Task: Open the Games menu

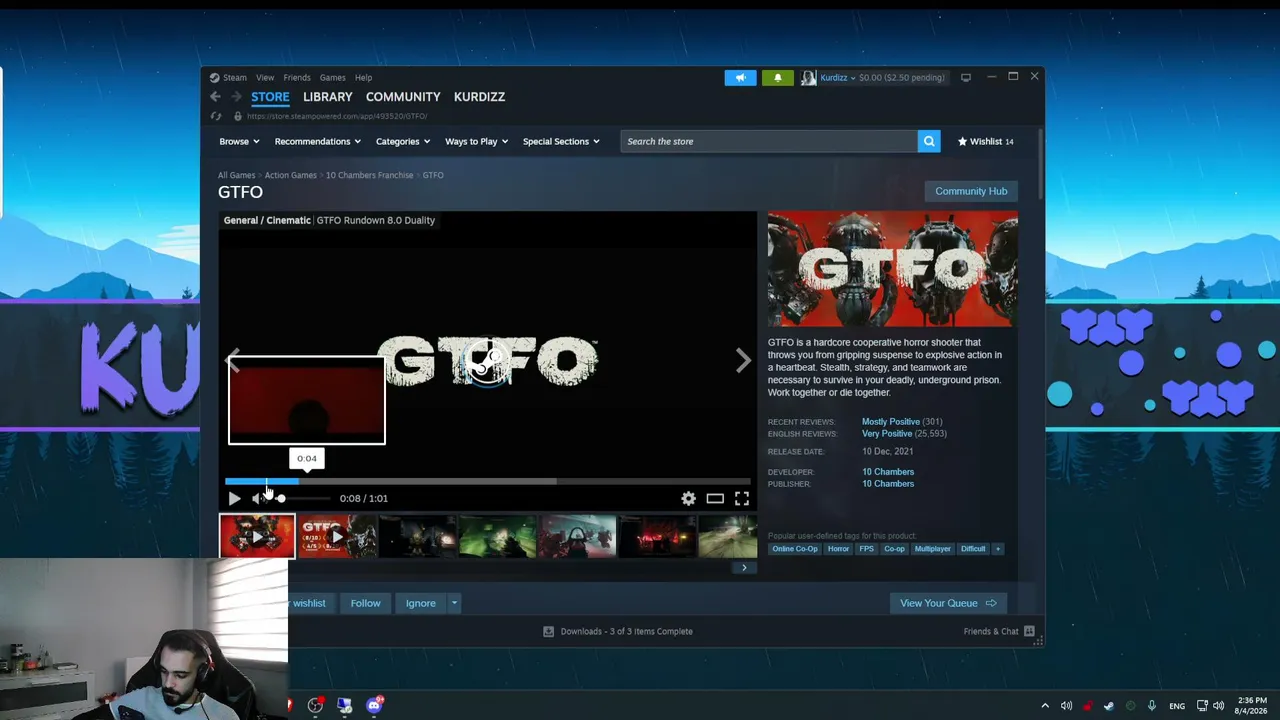Action: pos(332,77)
